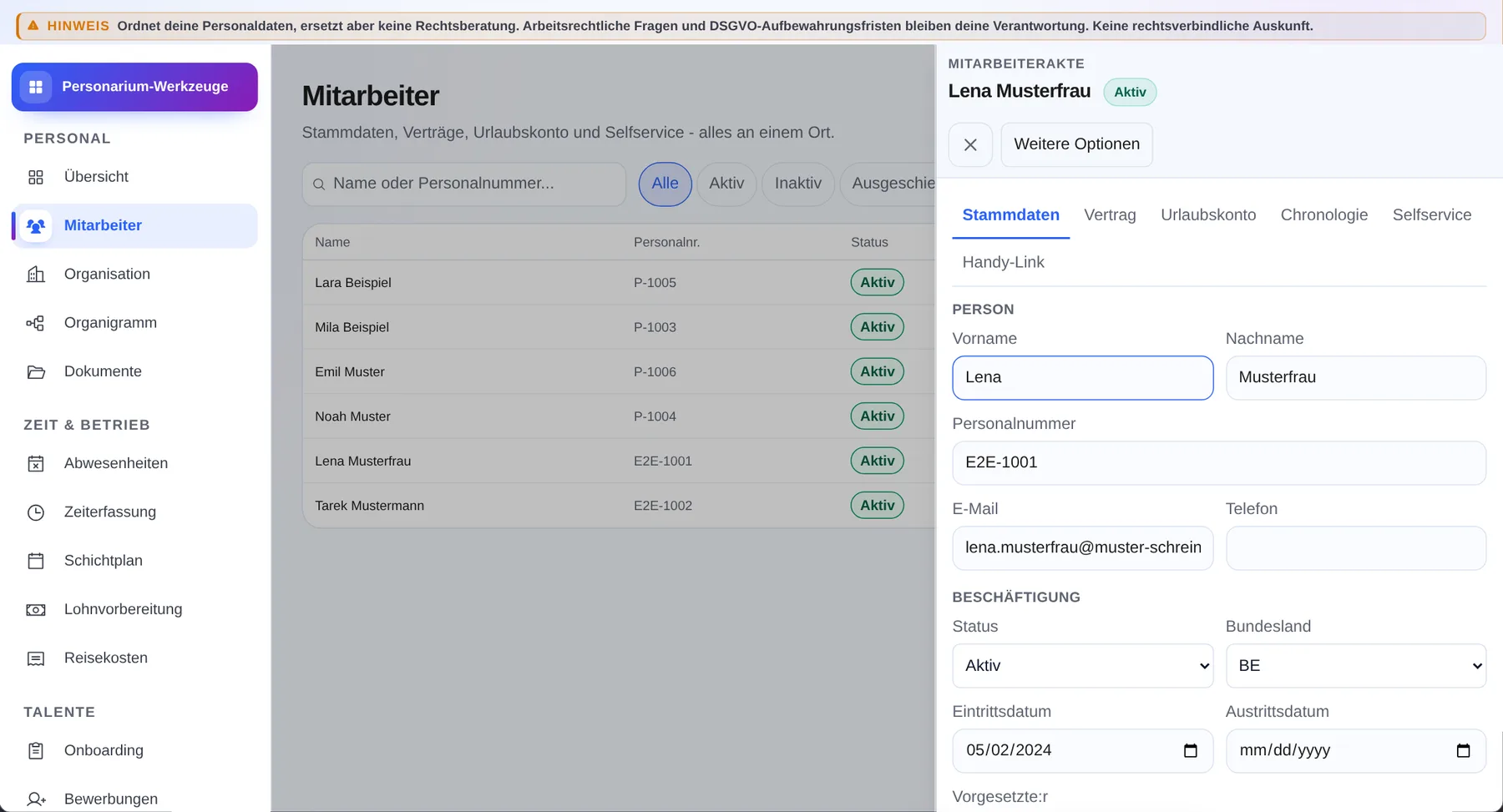This screenshot has width=1503, height=812.
Task: Close the Mitarbeiterakte panel with X
Action: tap(970, 144)
